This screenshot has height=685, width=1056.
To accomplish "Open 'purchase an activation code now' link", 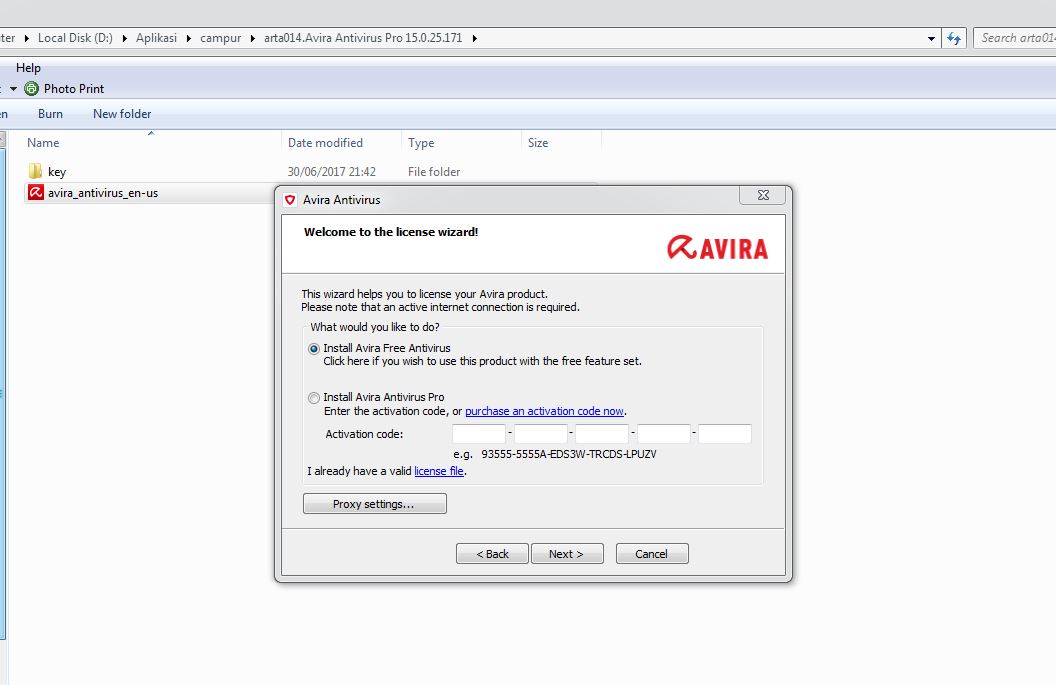I will pos(544,411).
